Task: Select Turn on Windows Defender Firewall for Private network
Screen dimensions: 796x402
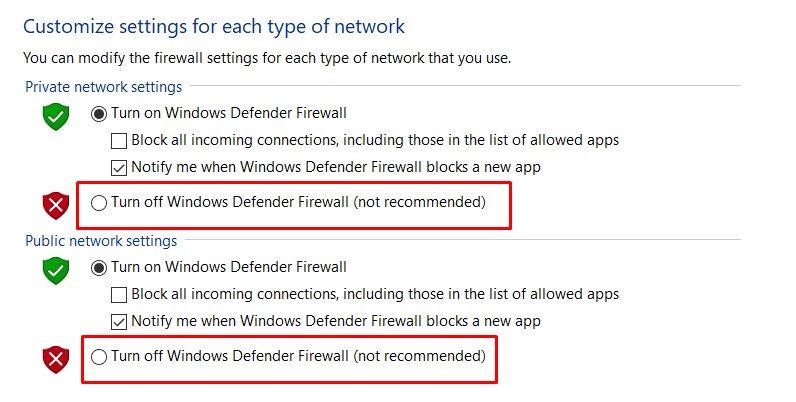Action: [x=98, y=114]
